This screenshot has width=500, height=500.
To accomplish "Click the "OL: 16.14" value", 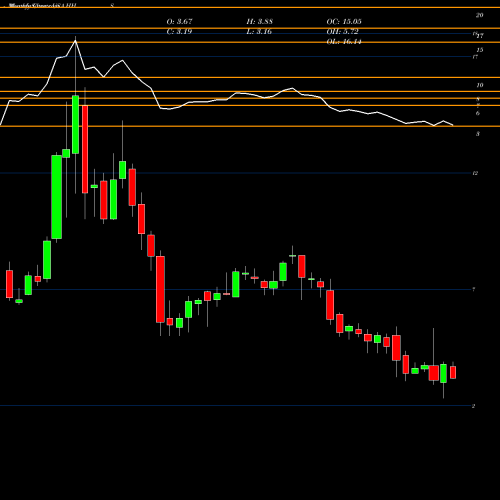I will coord(344,42).
